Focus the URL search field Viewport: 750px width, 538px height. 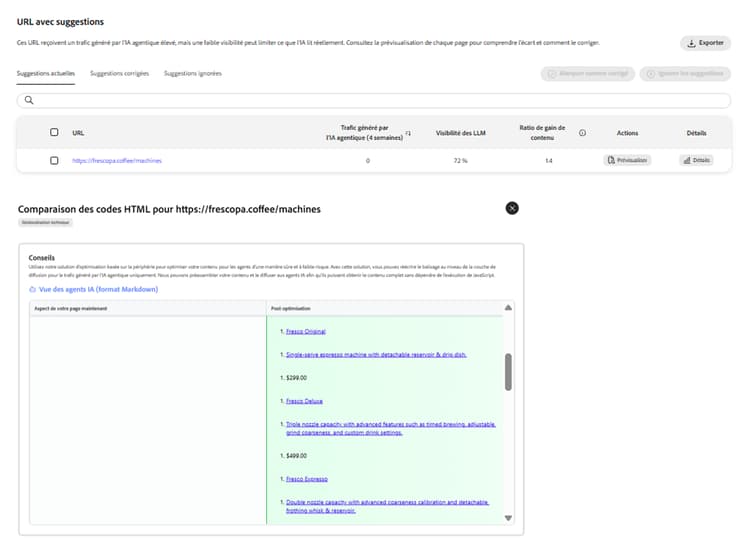pos(374,100)
